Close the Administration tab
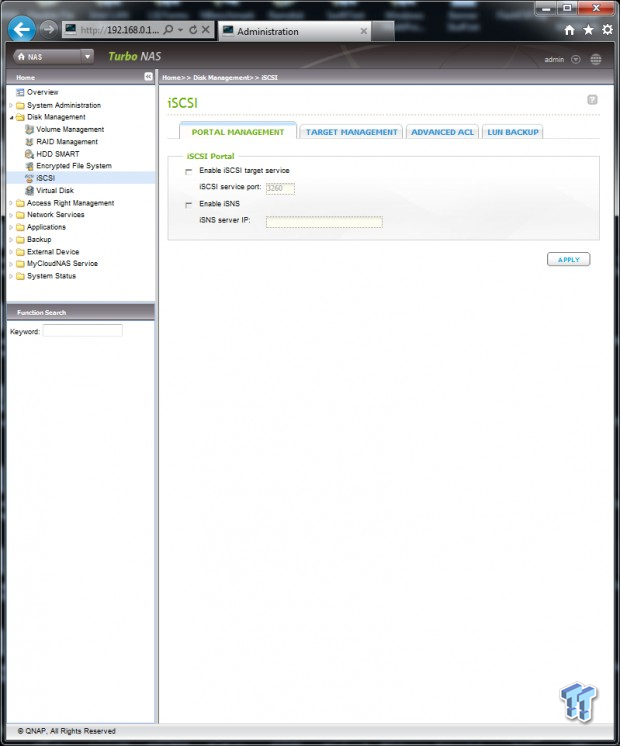The height and width of the screenshot is (746, 620). 364,31
